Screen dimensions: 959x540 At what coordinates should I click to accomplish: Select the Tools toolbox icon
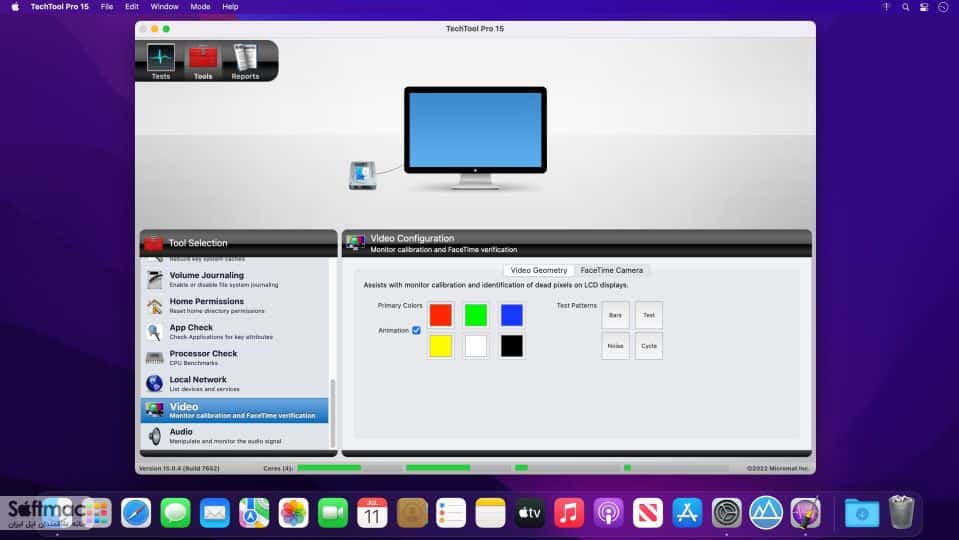(202, 62)
